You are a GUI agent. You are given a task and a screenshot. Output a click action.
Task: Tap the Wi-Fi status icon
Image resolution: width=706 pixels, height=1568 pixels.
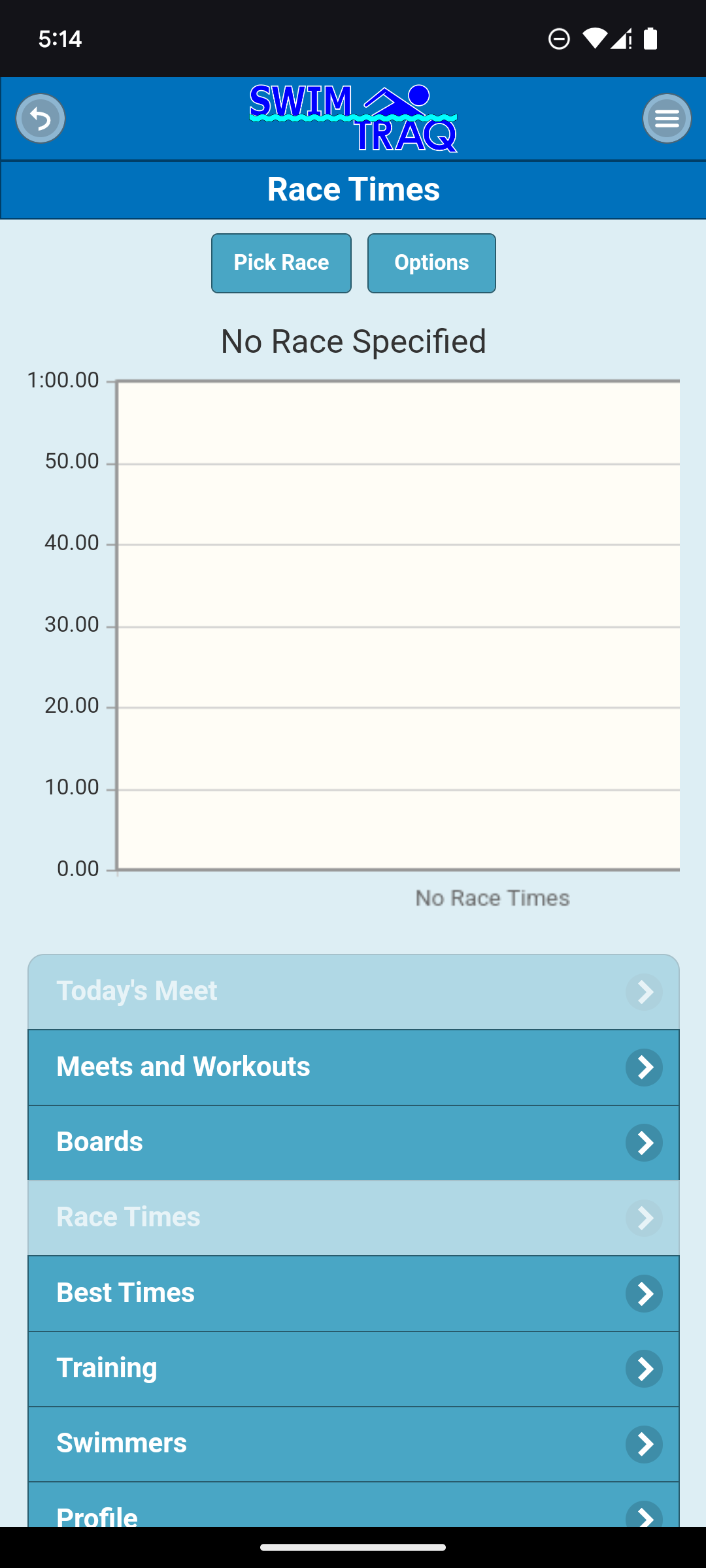point(594,39)
